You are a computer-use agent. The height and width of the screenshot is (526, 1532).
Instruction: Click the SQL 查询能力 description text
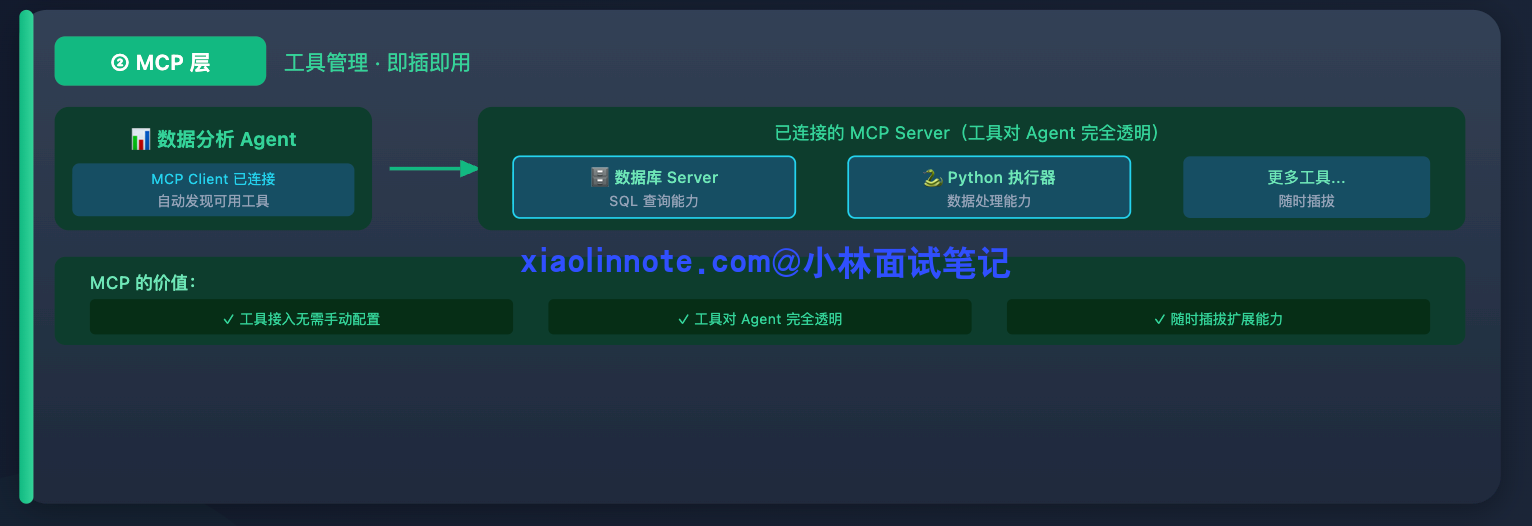(654, 201)
